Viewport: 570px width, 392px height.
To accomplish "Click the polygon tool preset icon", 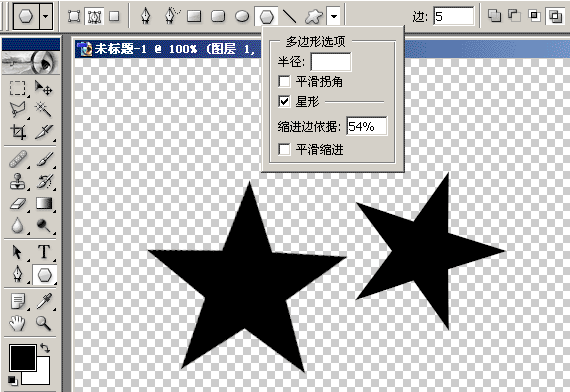I will (26, 16).
